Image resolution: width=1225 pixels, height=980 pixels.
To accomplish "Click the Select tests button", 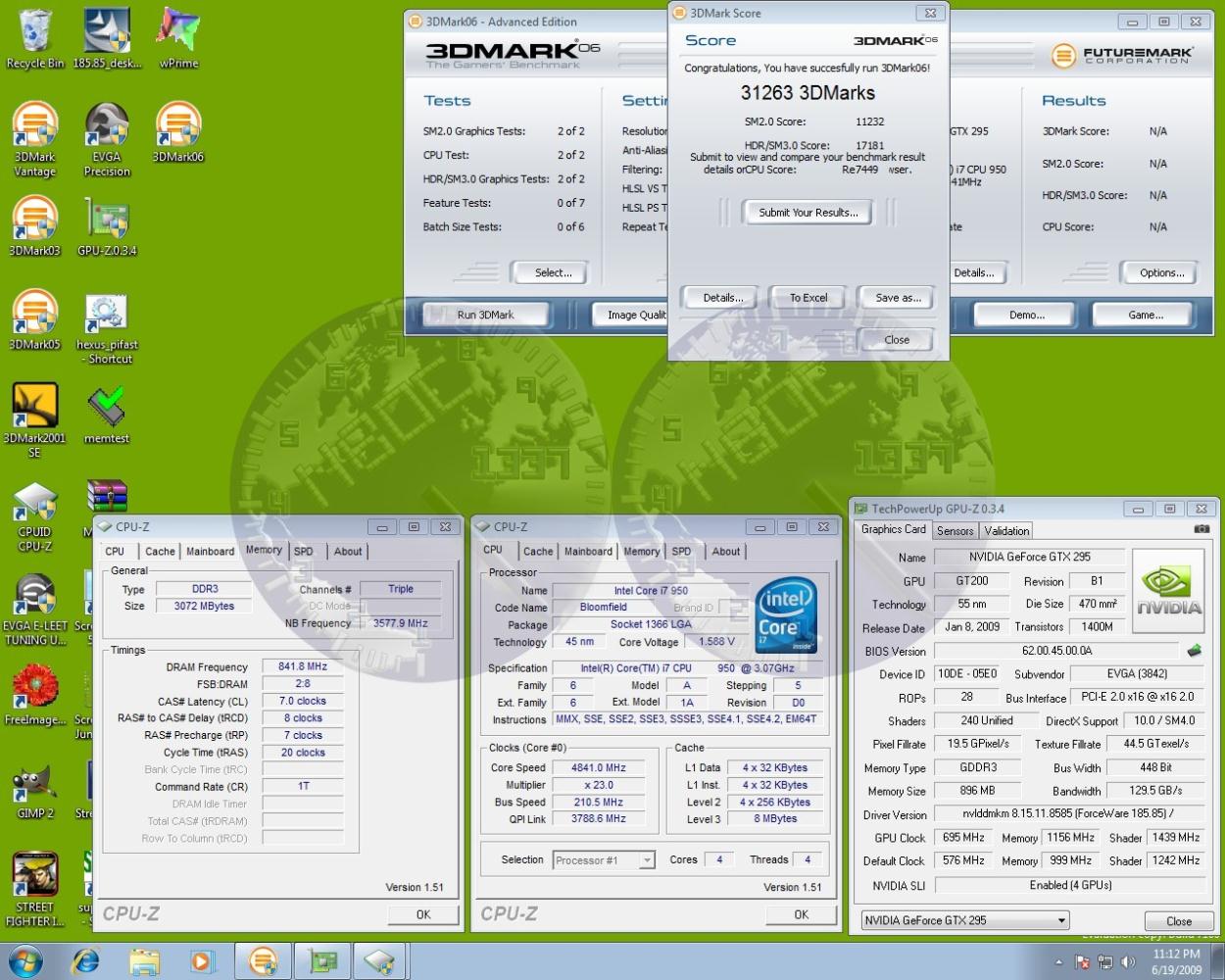I will [x=553, y=273].
